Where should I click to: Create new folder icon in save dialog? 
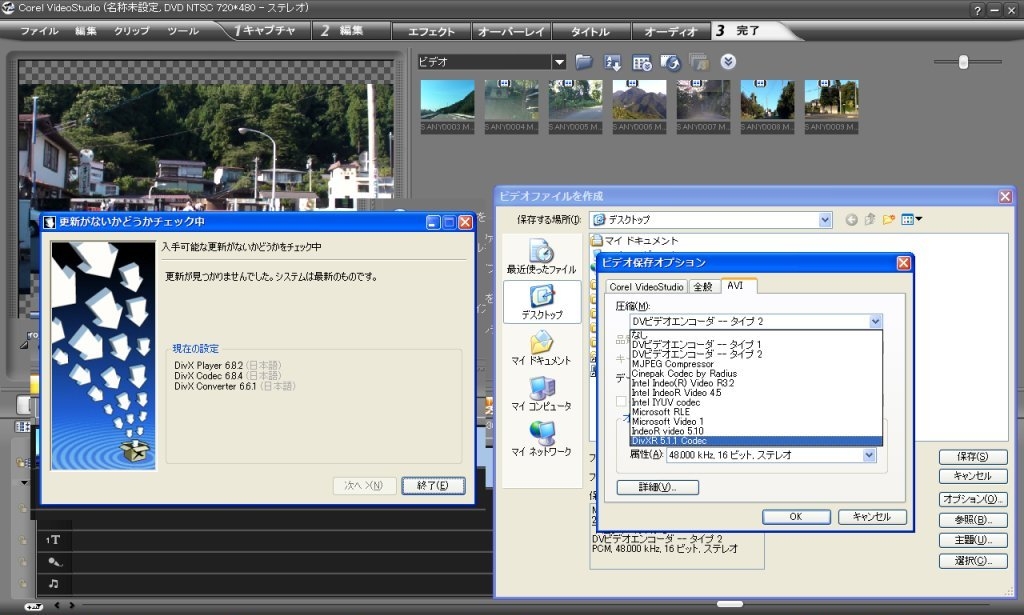pyautogui.click(x=888, y=220)
